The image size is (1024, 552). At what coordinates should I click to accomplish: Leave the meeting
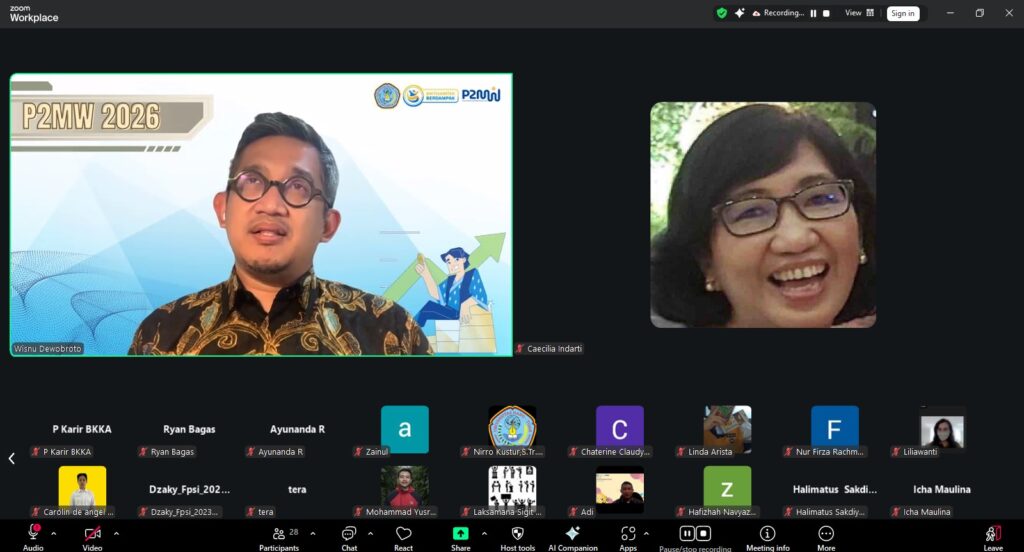click(993, 535)
